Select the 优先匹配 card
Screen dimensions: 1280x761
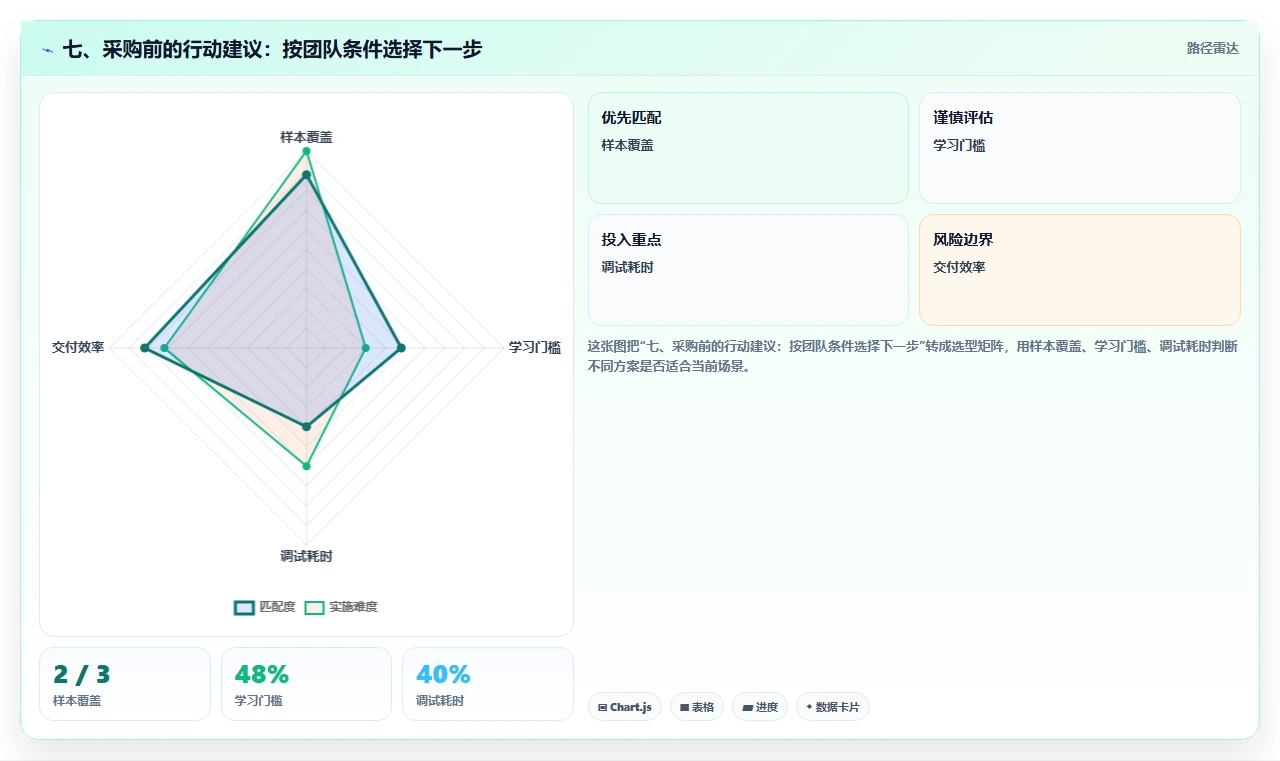tap(748, 148)
